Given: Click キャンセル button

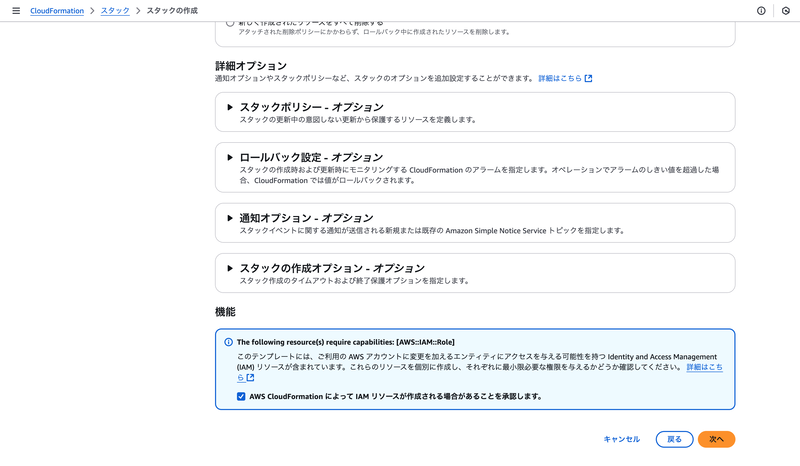Looking at the screenshot, I should [x=621, y=439].
